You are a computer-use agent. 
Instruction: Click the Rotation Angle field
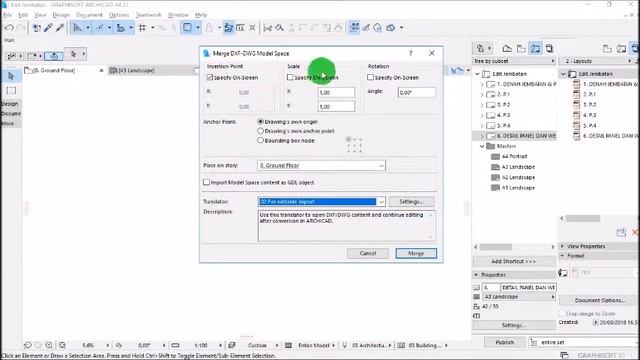coord(416,93)
